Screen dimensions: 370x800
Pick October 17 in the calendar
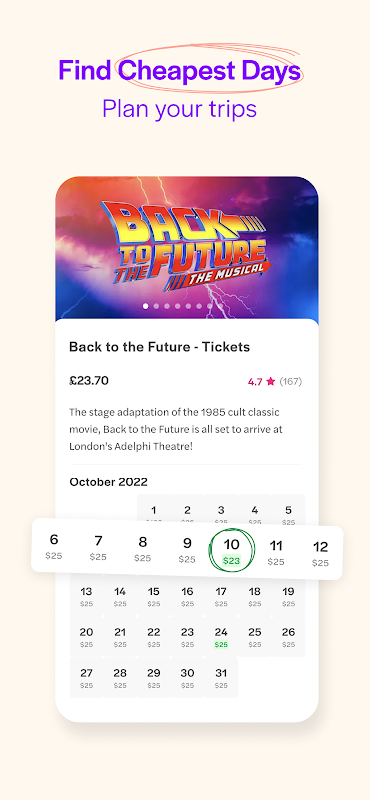(221, 596)
